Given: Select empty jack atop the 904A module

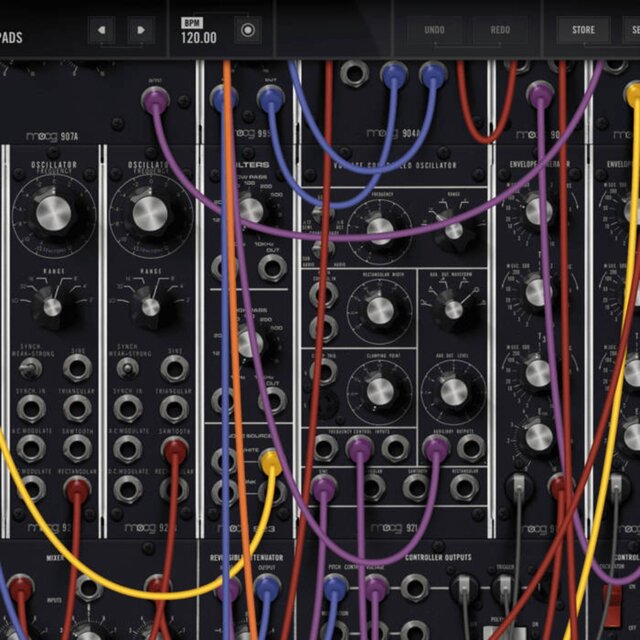Looking at the screenshot, I should pyautogui.click(x=355, y=74).
